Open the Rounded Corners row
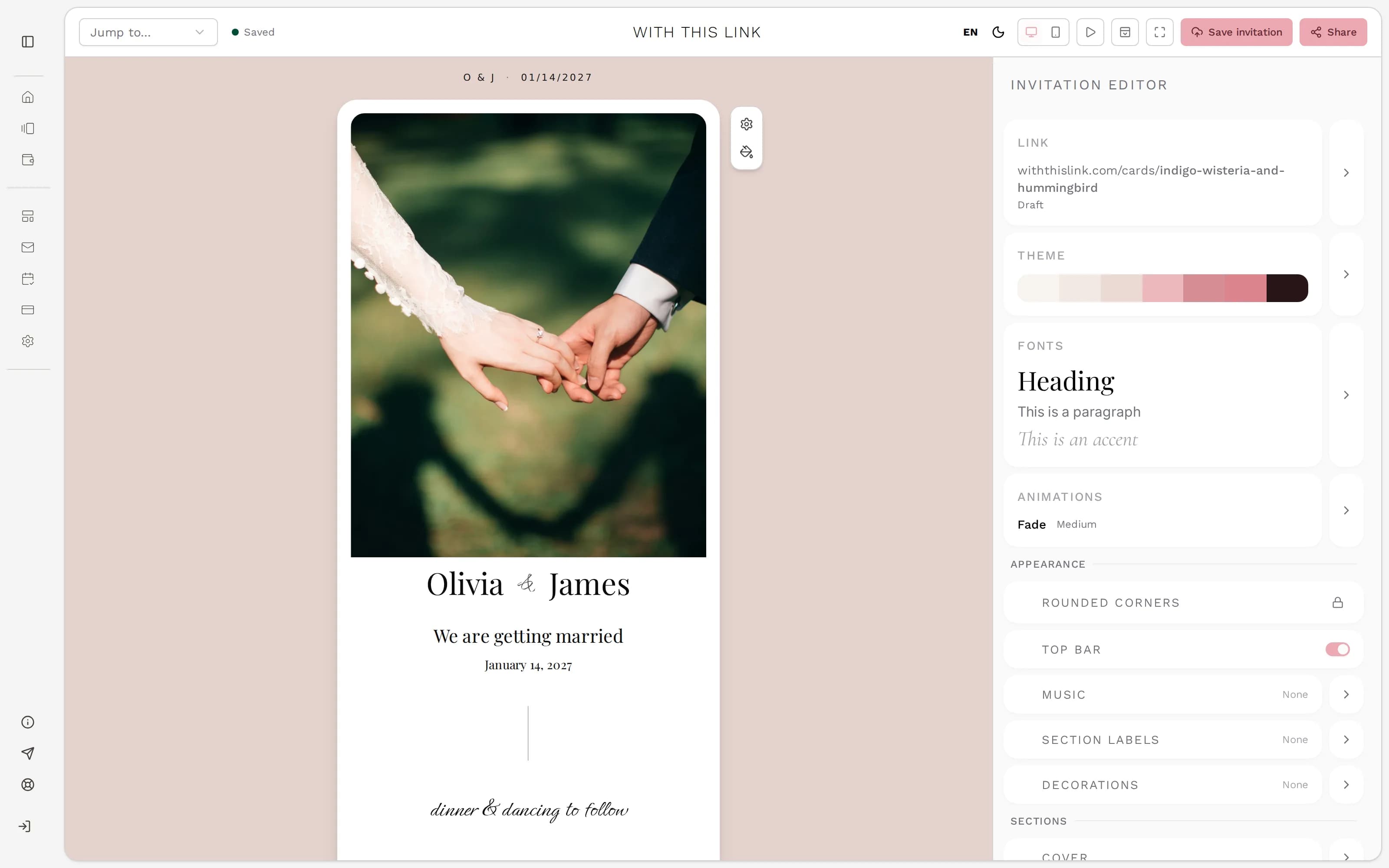This screenshot has height=868, width=1389. 1184,602
